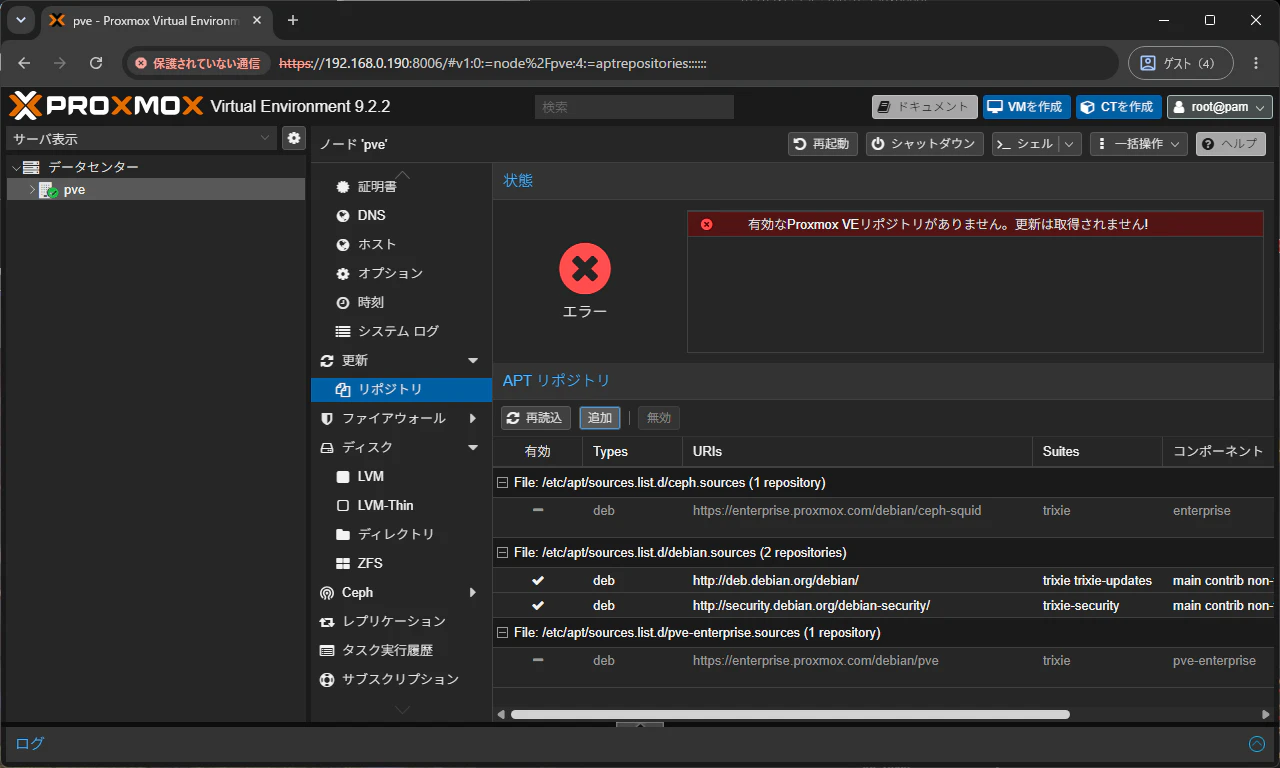Toggle the collapse box for ceph.sources file group
Image resolution: width=1280 pixels, height=768 pixels.
coord(503,483)
